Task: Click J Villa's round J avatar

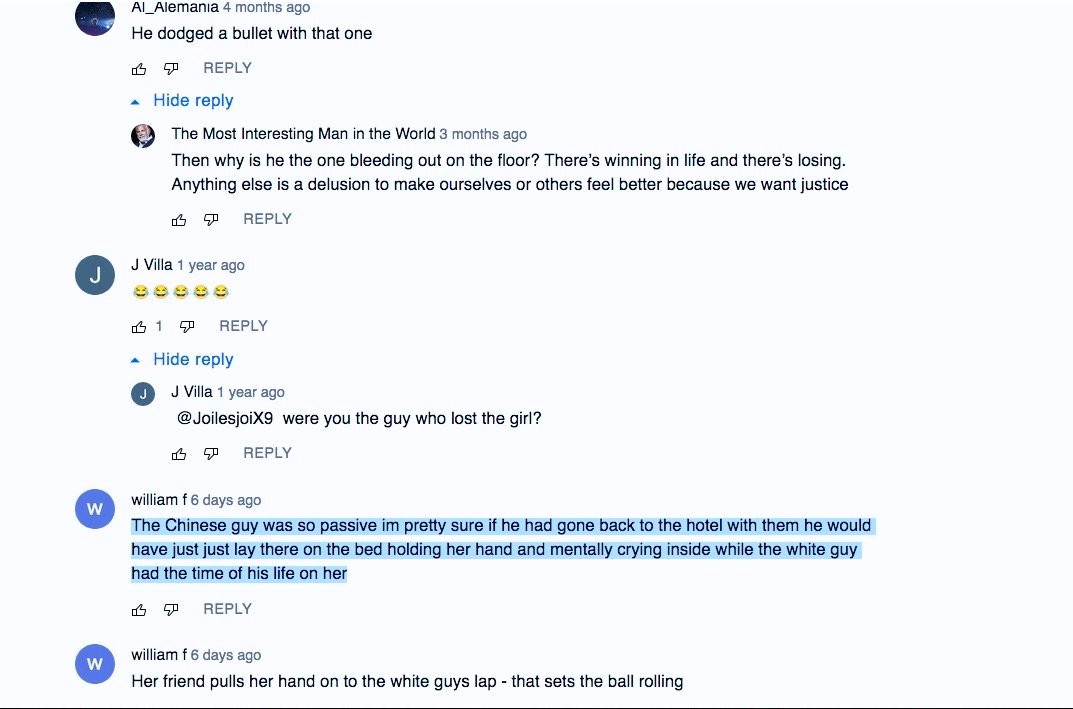Action: 95,275
